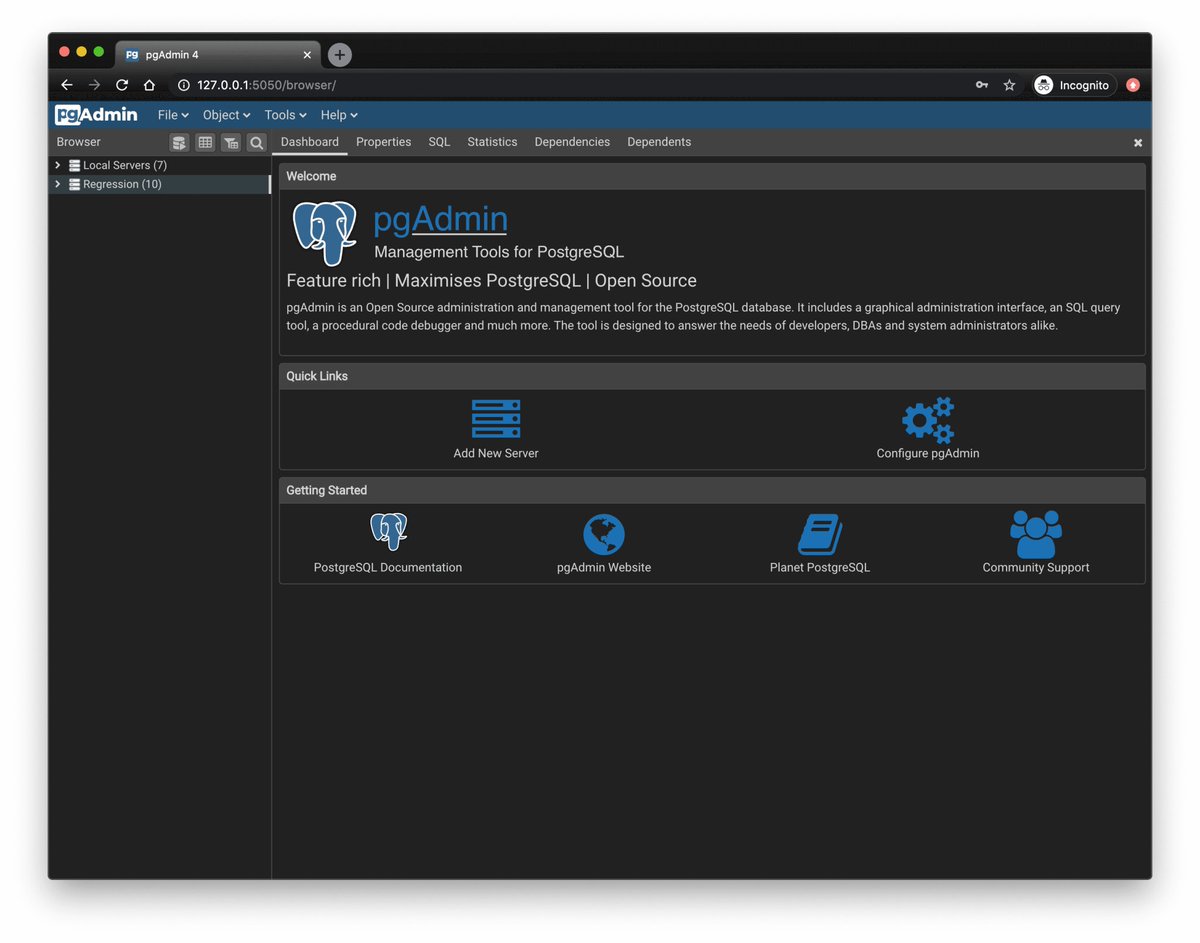Open the Object menu
The image size is (1200, 943).
[226, 115]
